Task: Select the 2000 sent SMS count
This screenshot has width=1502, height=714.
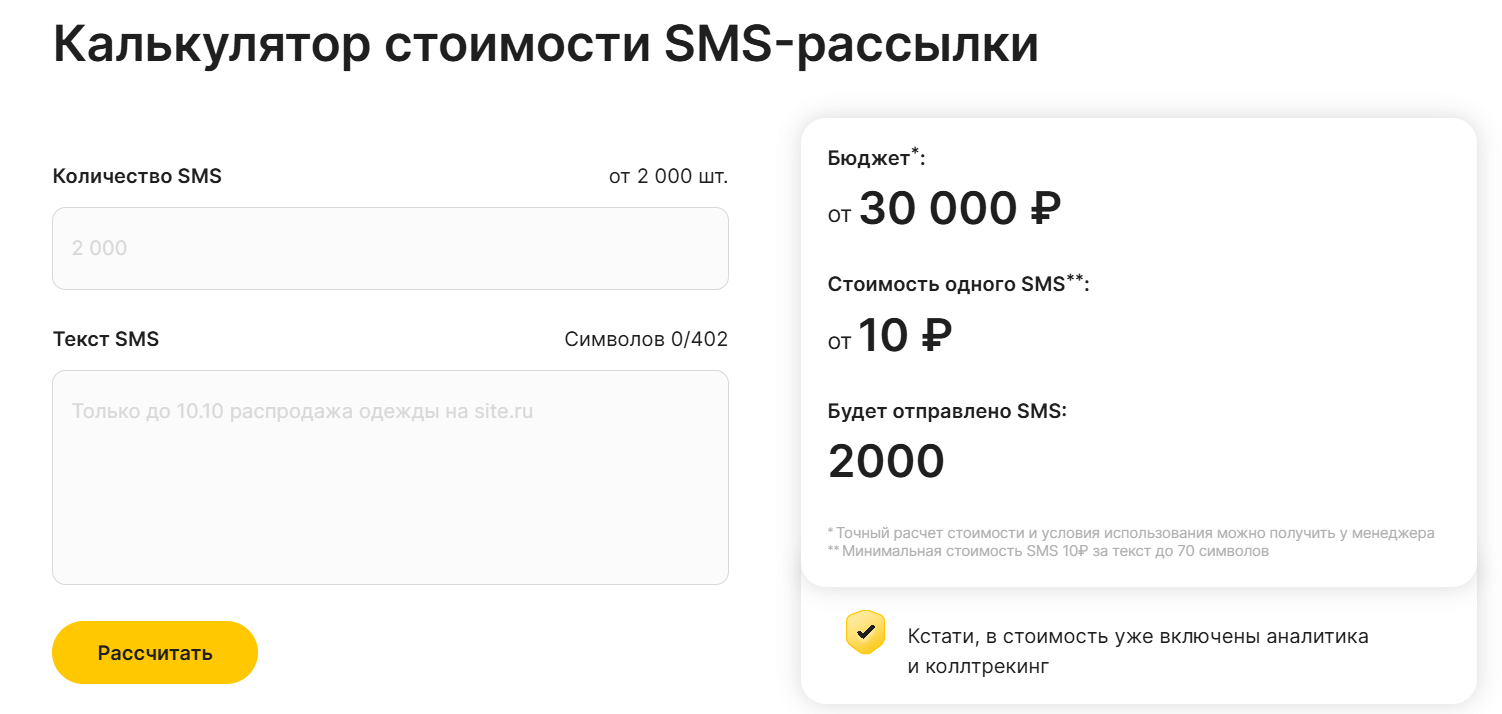Action: tap(886, 462)
